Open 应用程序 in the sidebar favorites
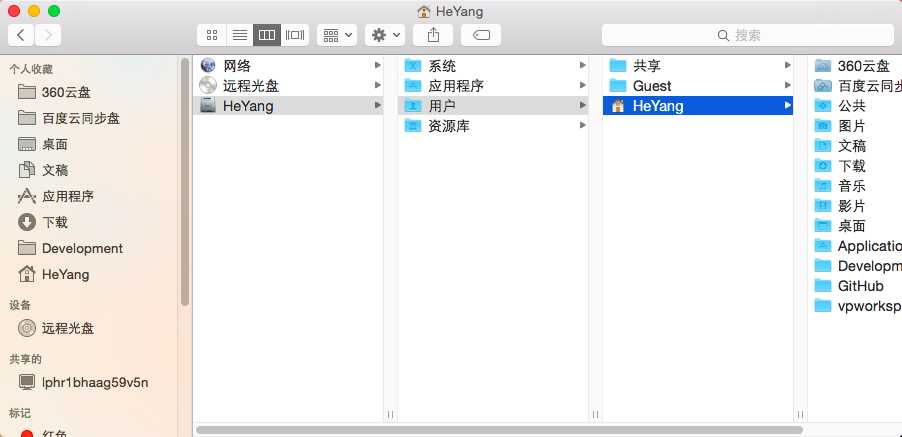This screenshot has width=902, height=437. (x=55, y=196)
